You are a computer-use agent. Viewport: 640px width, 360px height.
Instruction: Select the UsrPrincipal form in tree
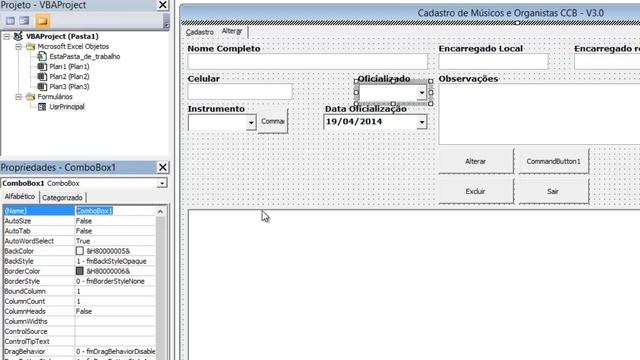[67, 107]
